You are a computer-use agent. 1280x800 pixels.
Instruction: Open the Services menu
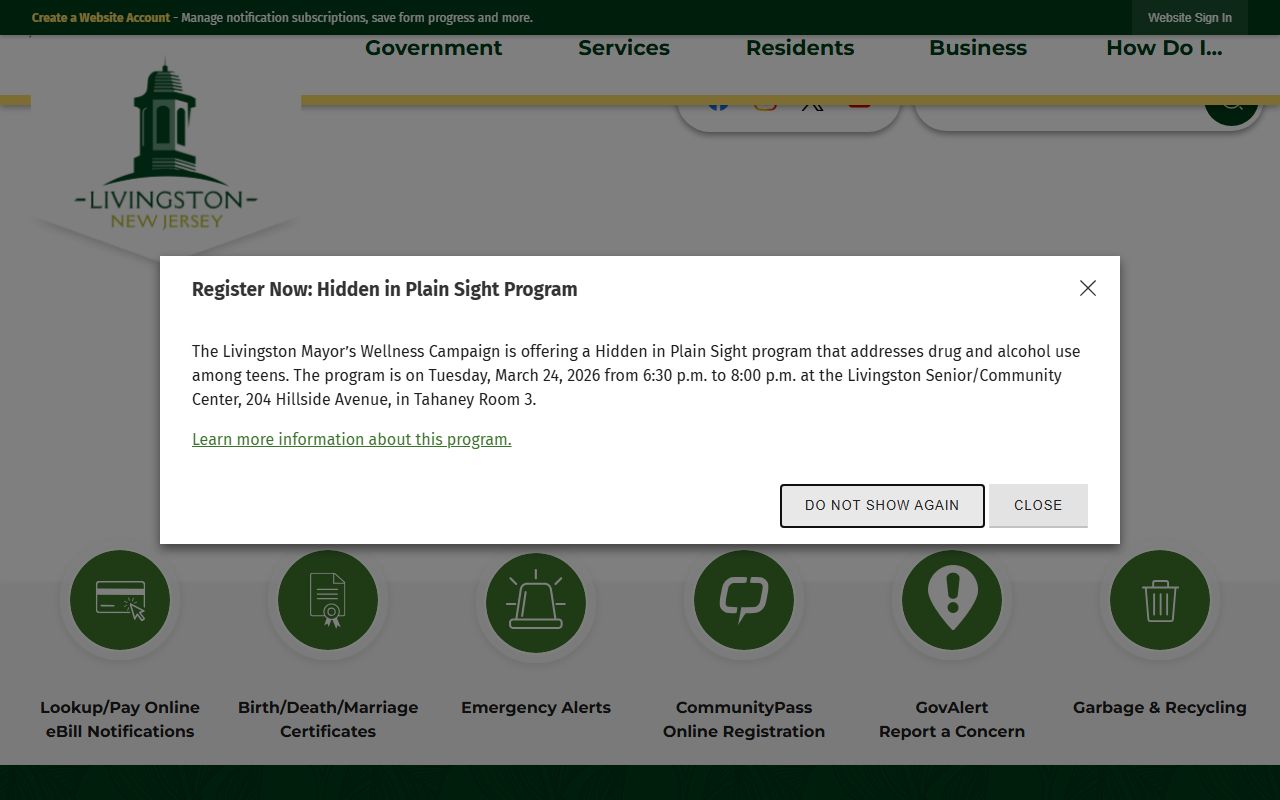[624, 48]
